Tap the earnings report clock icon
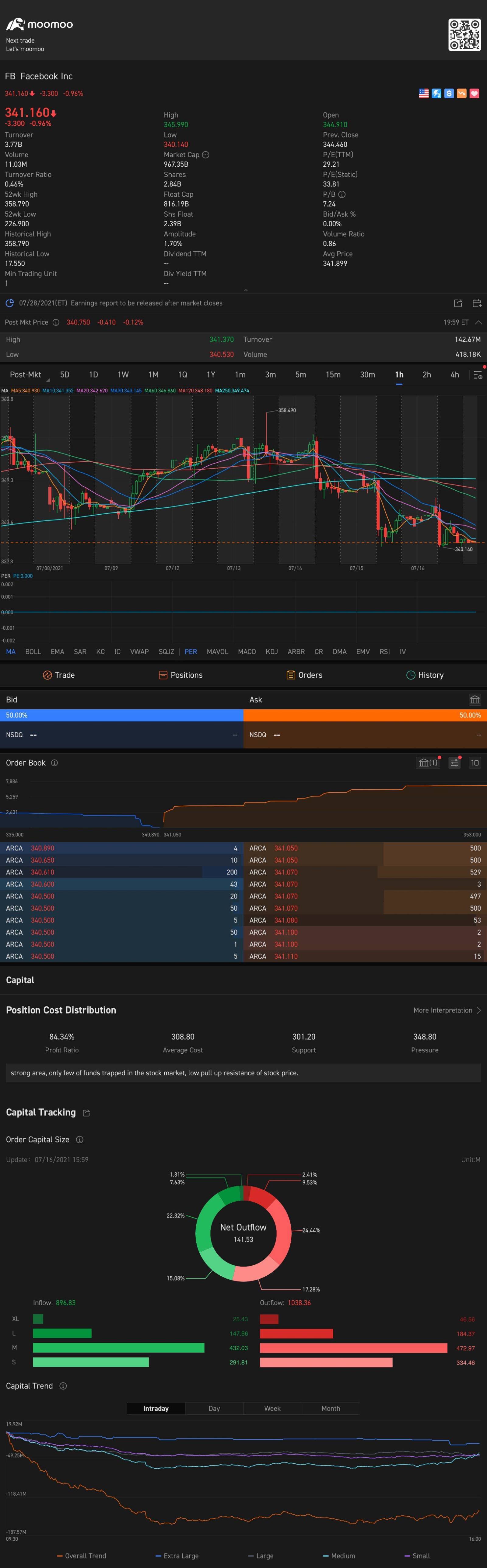The width and height of the screenshot is (487, 1568). point(10,303)
